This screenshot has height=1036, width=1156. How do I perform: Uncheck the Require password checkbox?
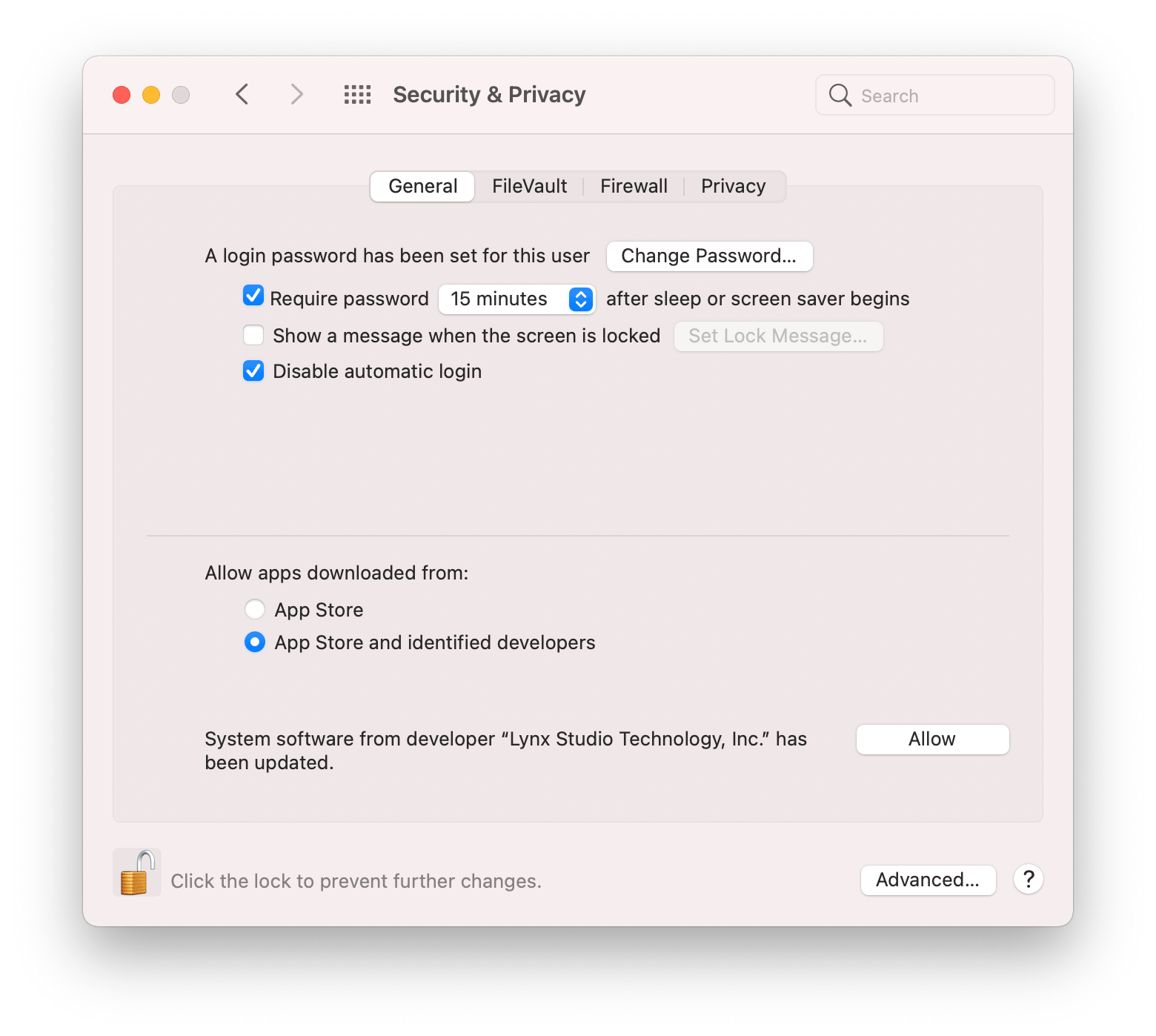253,296
